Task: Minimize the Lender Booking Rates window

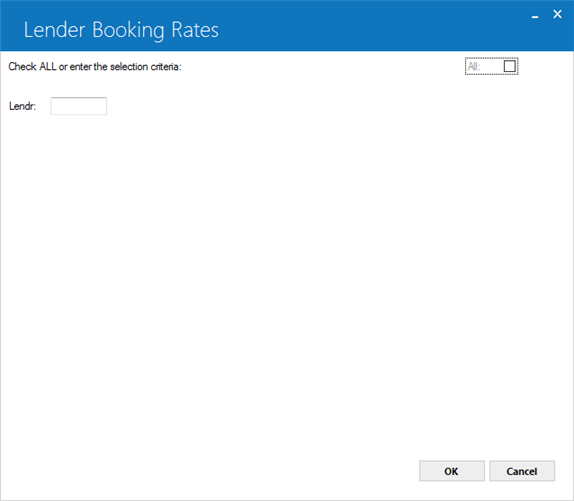Action: pos(535,16)
